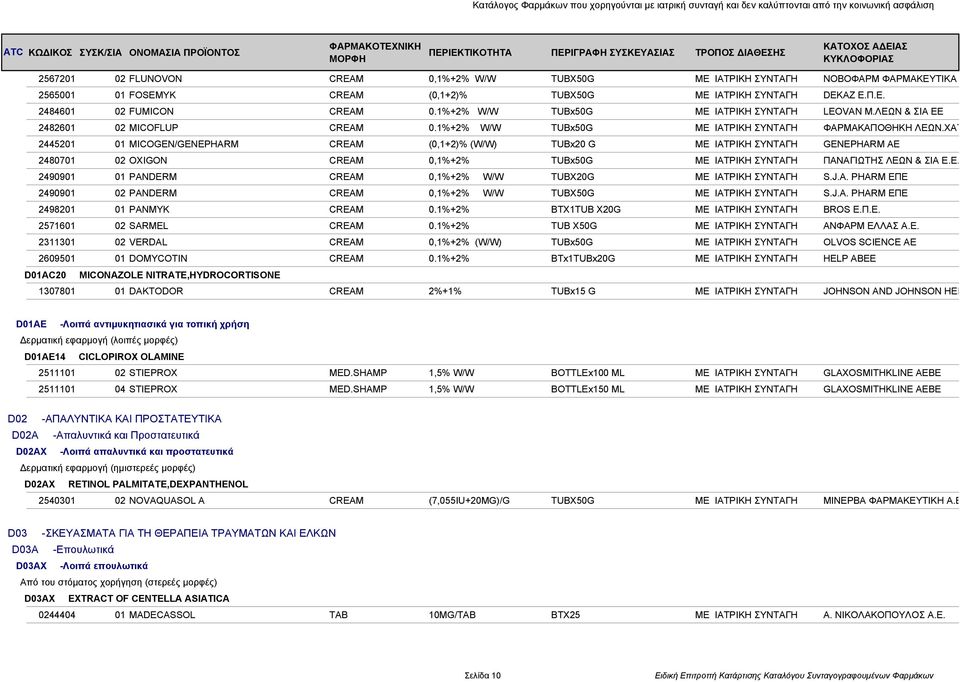Viewport: 960px width, 682px height.
Task: Click the EXTRACT OF CENTELLA ASIATICA heading
Action: click(149, 599)
